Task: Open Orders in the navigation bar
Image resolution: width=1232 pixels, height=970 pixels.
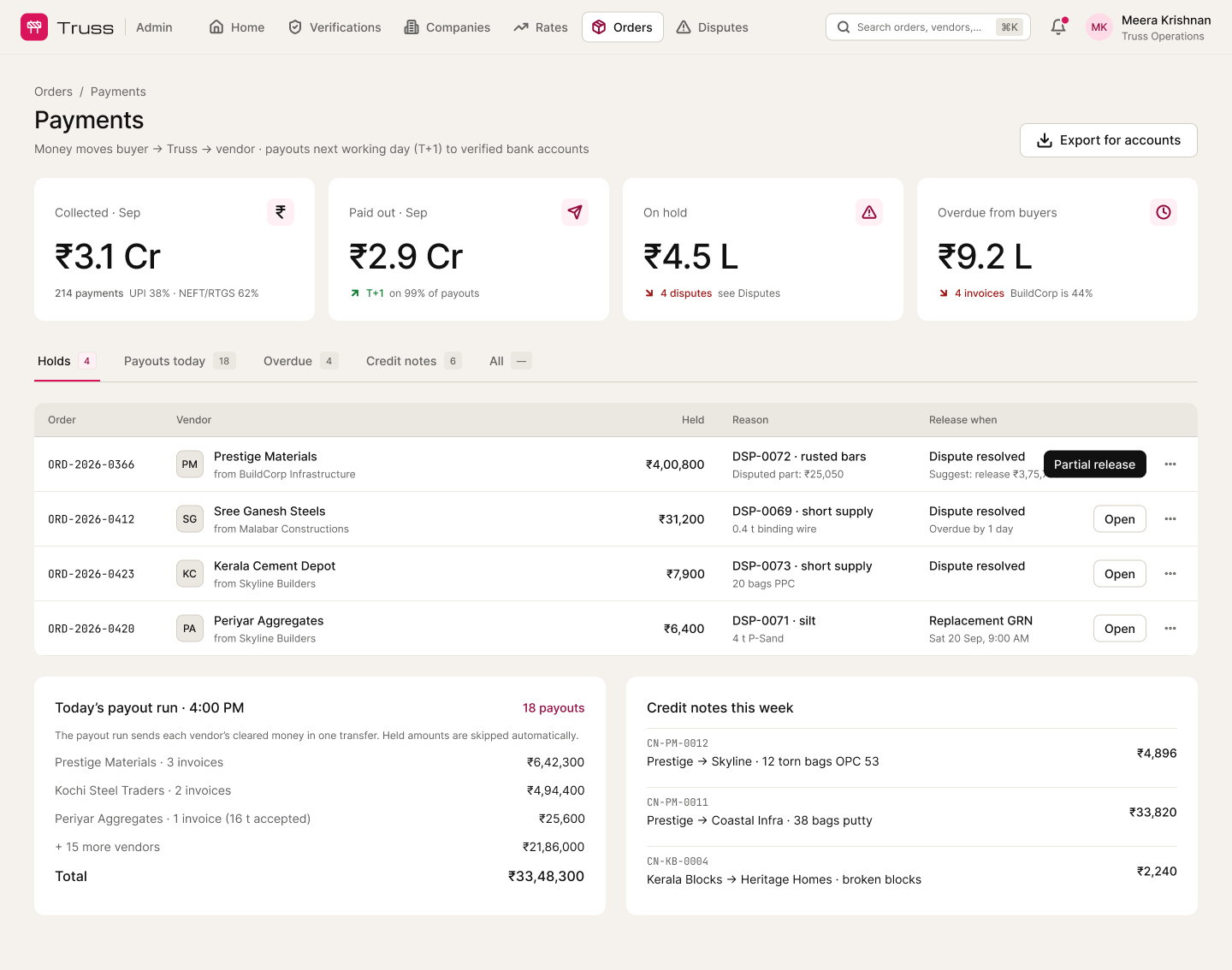Action: coord(623,27)
